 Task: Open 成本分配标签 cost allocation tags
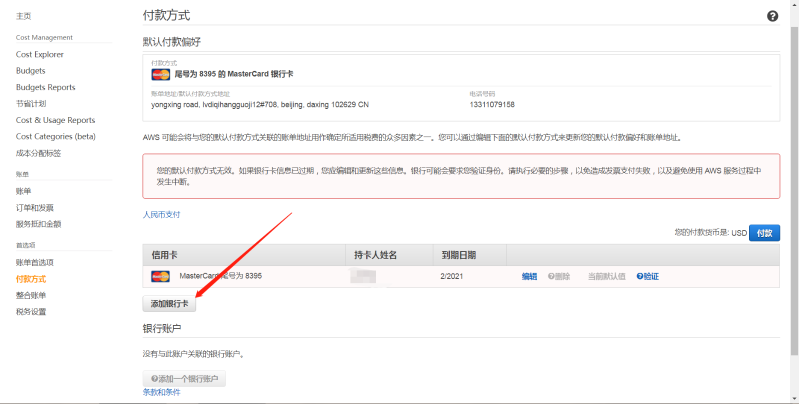click(x=39, y=153)
